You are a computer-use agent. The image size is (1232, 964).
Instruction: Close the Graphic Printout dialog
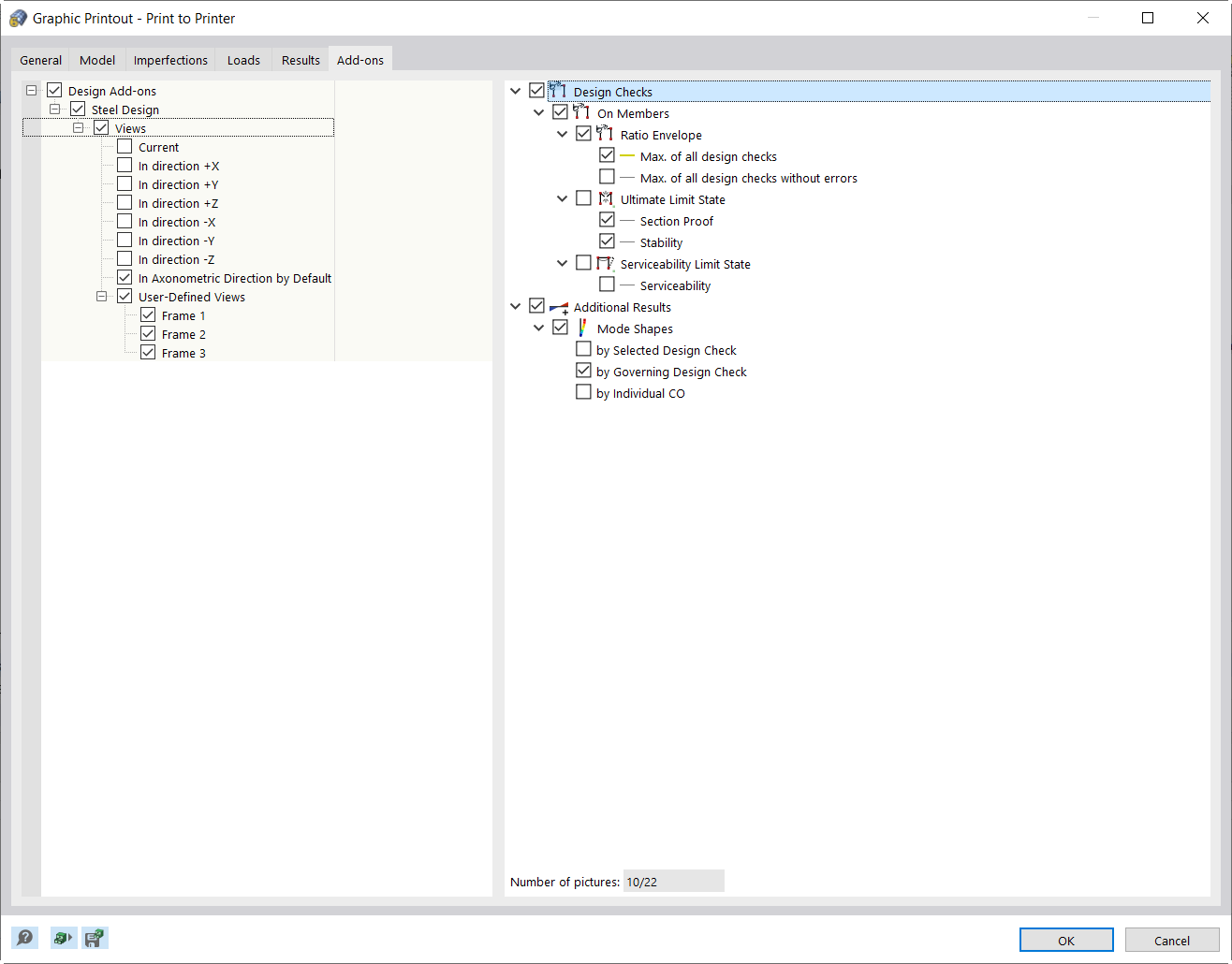pos(1203,18)
